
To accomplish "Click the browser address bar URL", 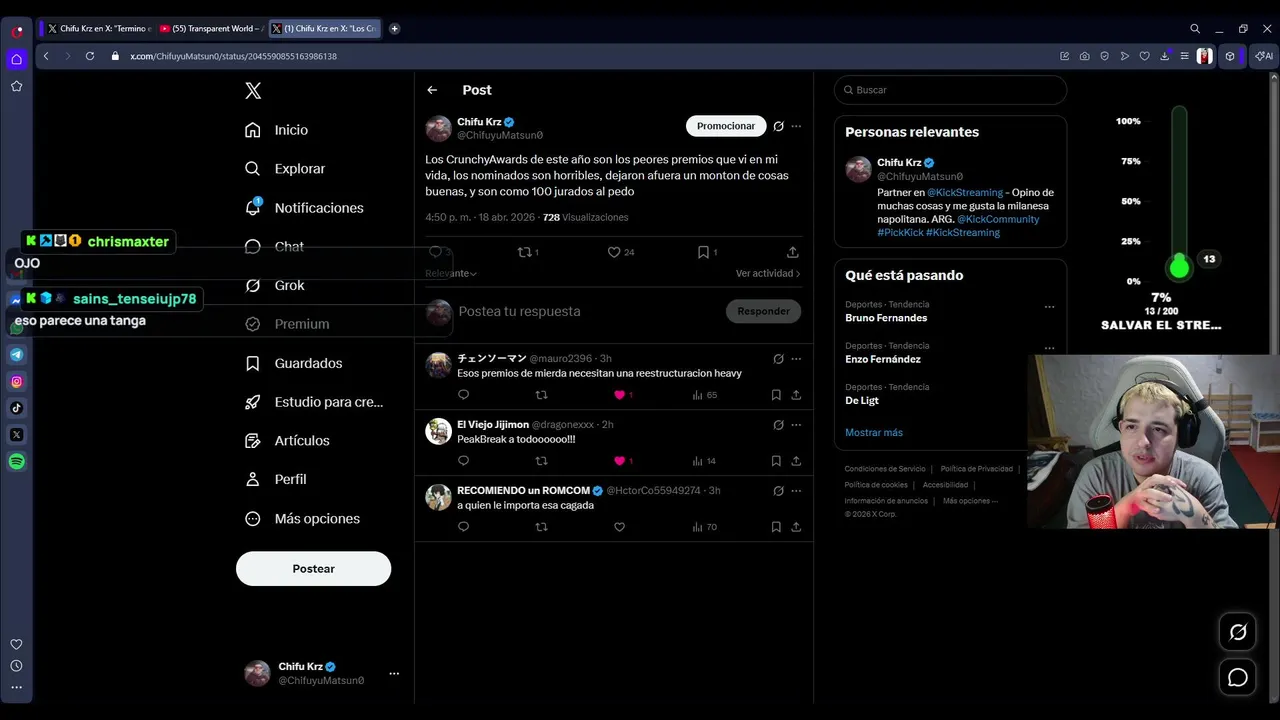I will click(x=233, y=56).
